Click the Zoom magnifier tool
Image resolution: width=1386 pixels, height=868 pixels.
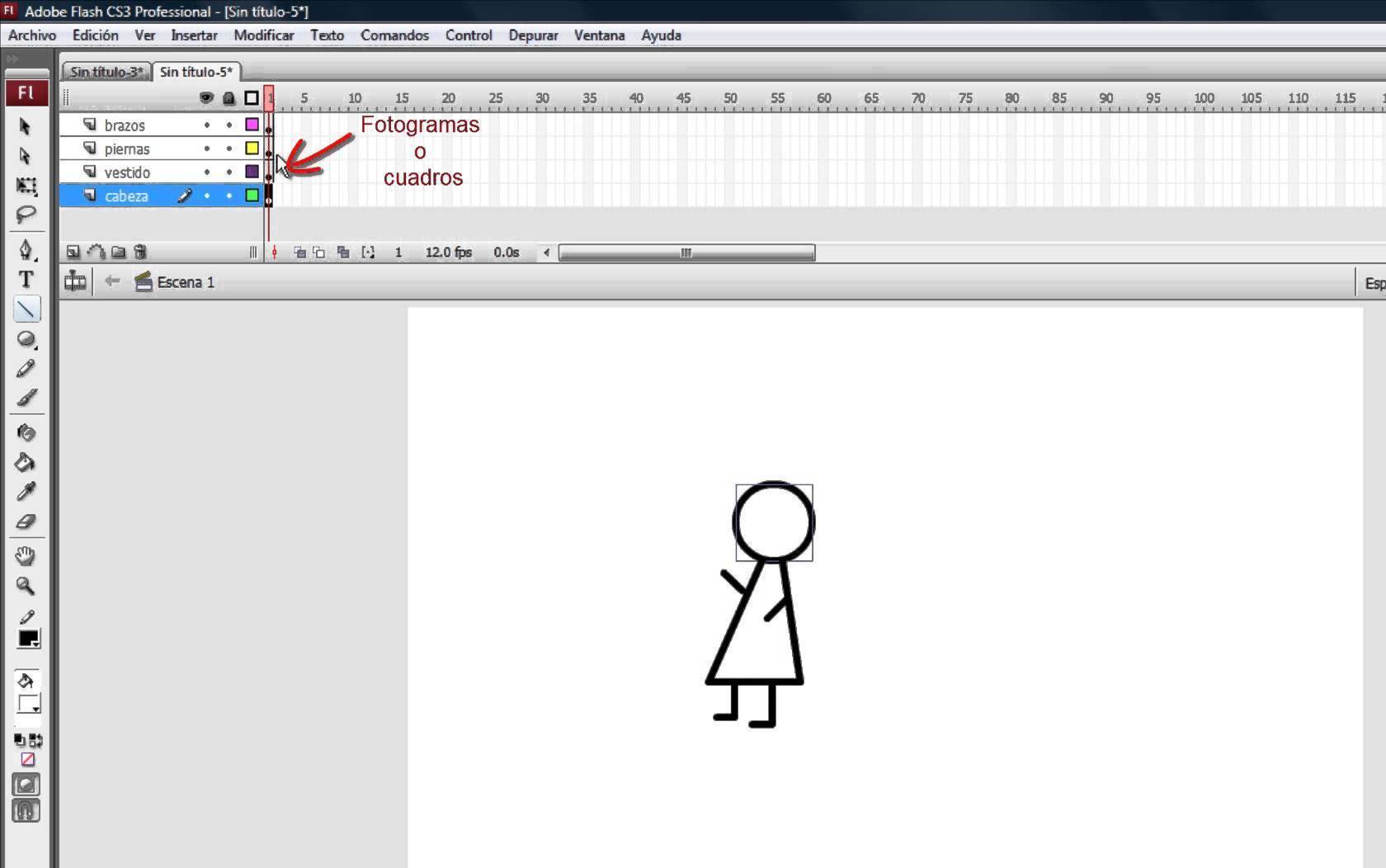tap(26, 586)
